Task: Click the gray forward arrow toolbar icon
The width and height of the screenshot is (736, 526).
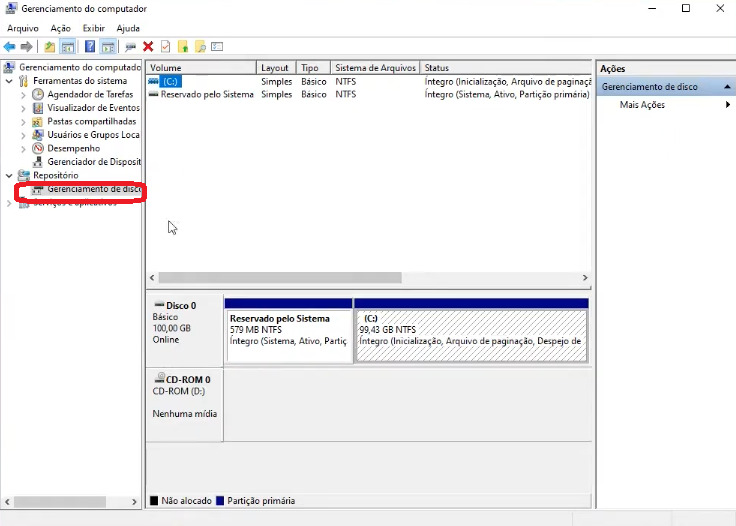Action: pyautogui.click(x=27, y=46)
